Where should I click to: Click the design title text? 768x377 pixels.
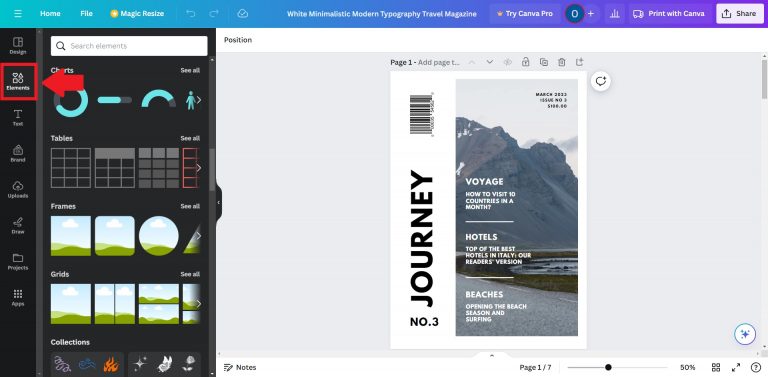pos(382,14)
